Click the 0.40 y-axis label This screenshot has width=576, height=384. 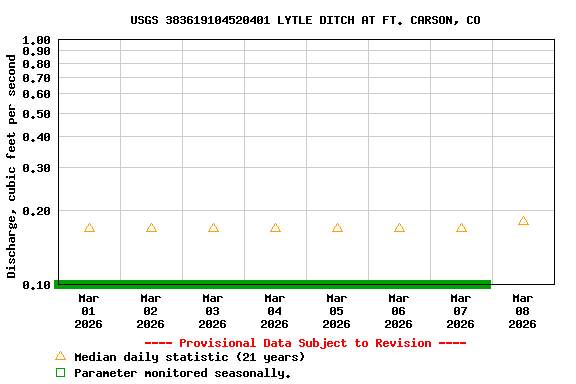[36, 137]
